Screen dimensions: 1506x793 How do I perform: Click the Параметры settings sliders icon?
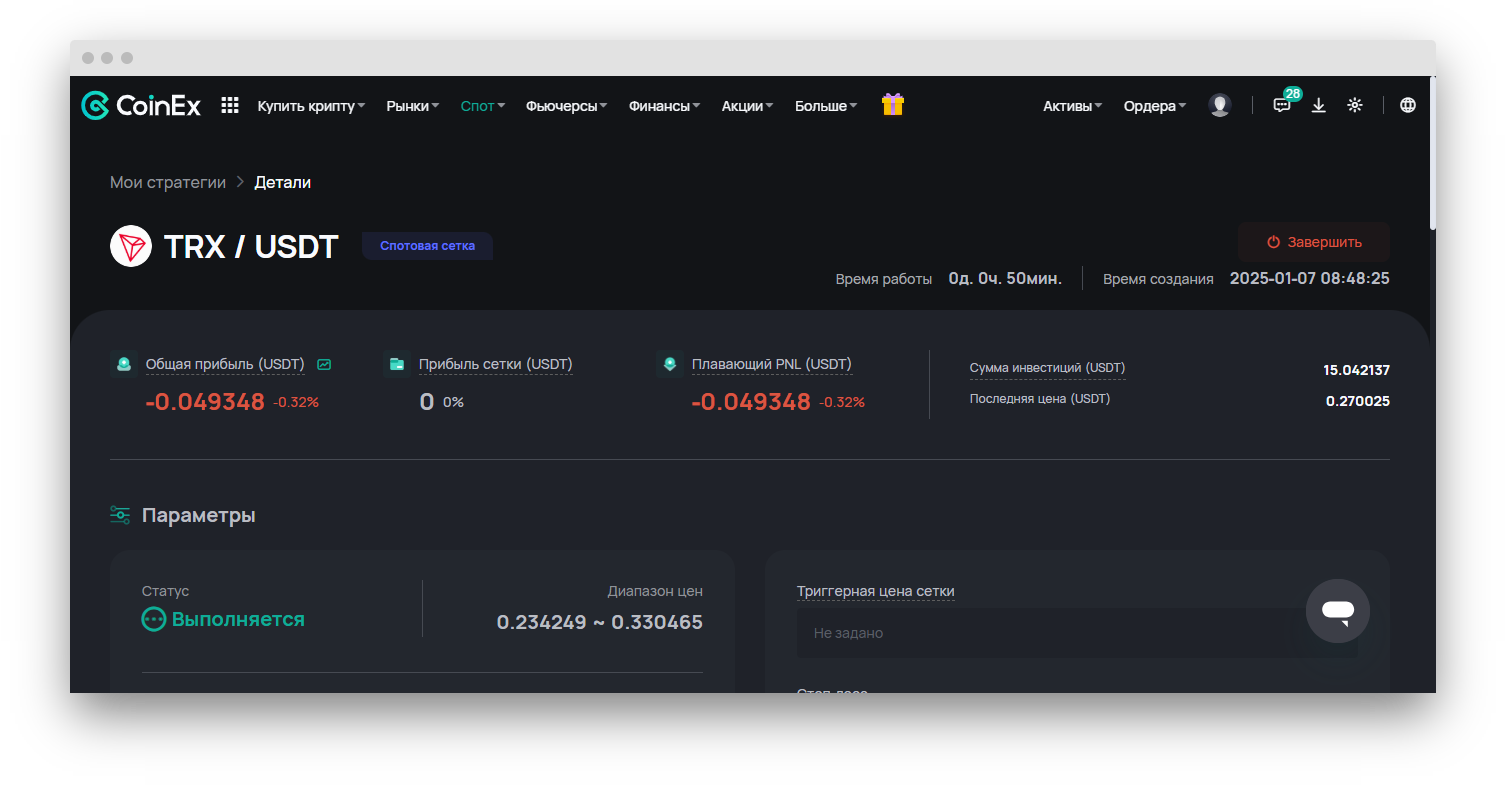120,515
